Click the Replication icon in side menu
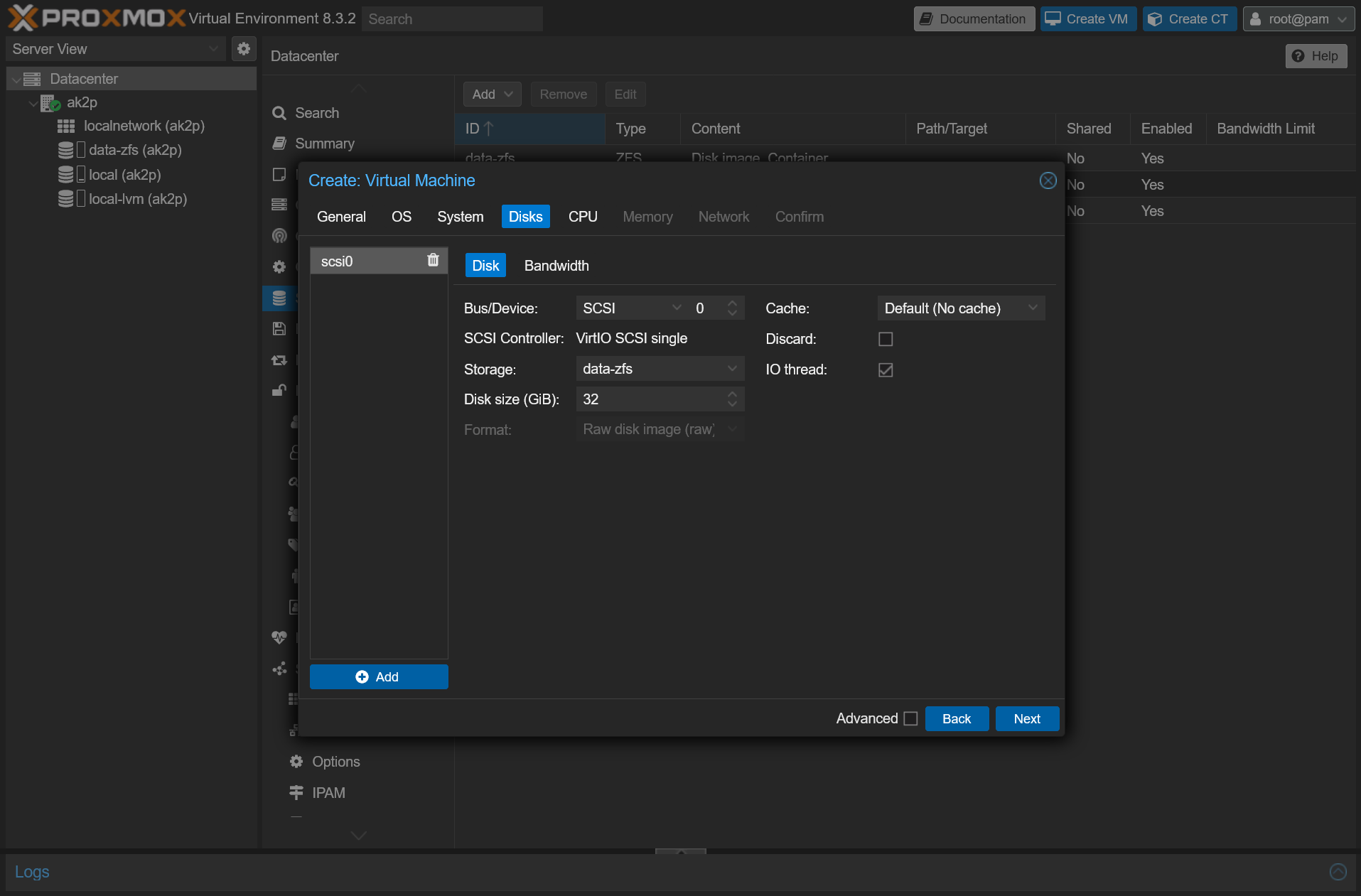 (x=279, y=360)
